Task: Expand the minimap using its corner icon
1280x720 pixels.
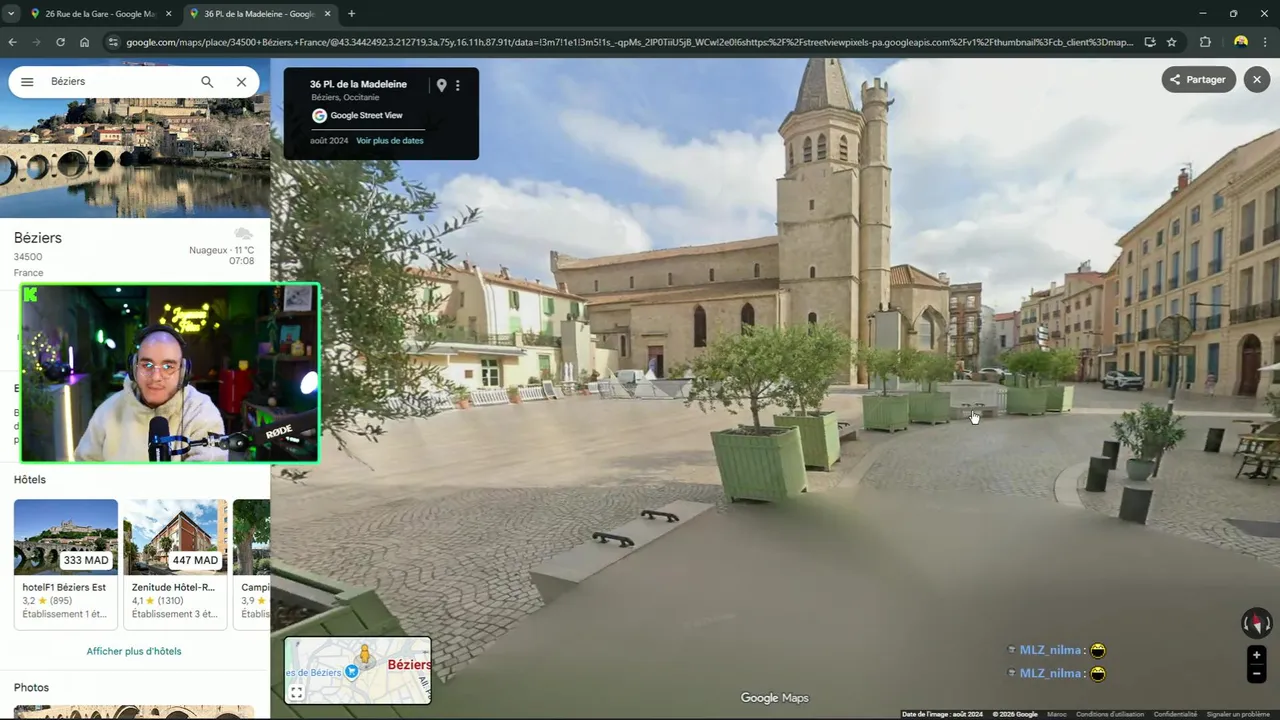Action: (x=297, y=692)
